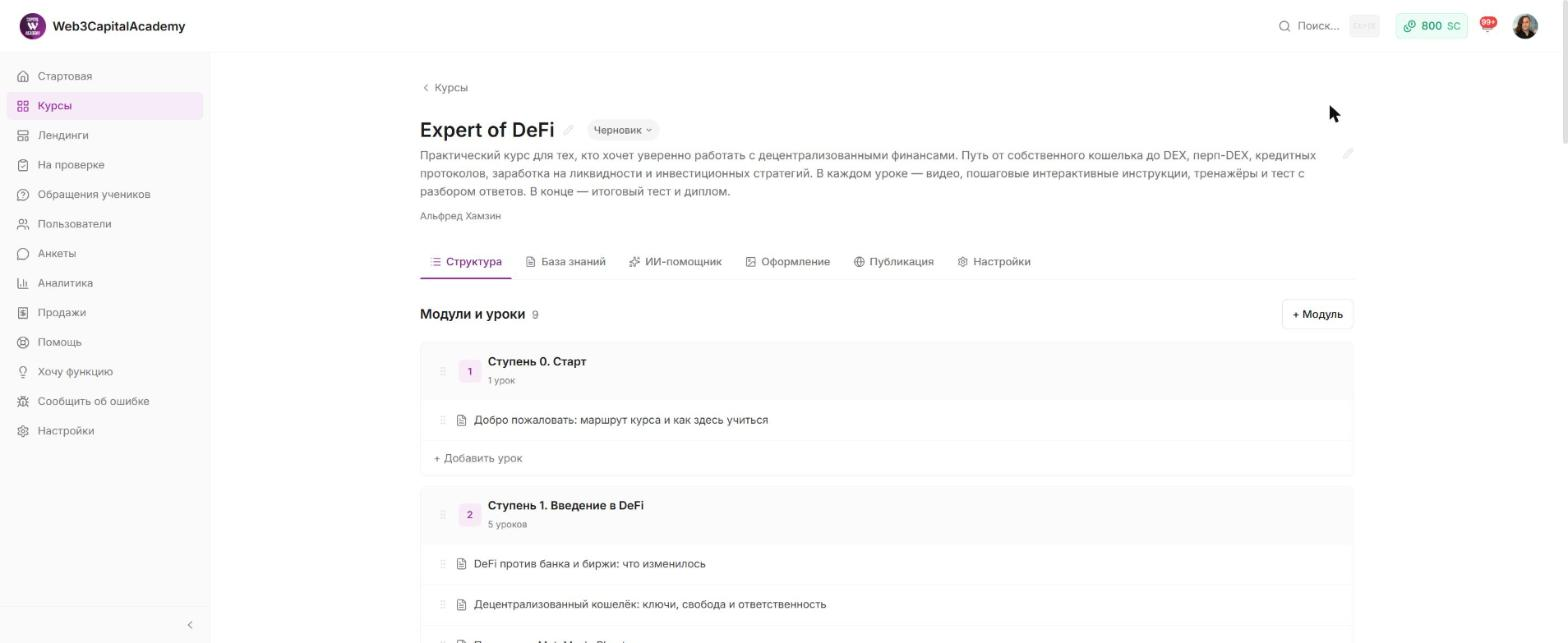This screenshot has width=1568, height=643.
Task: Click the sidebar Настройки gear icon
Action: [23, 431]
